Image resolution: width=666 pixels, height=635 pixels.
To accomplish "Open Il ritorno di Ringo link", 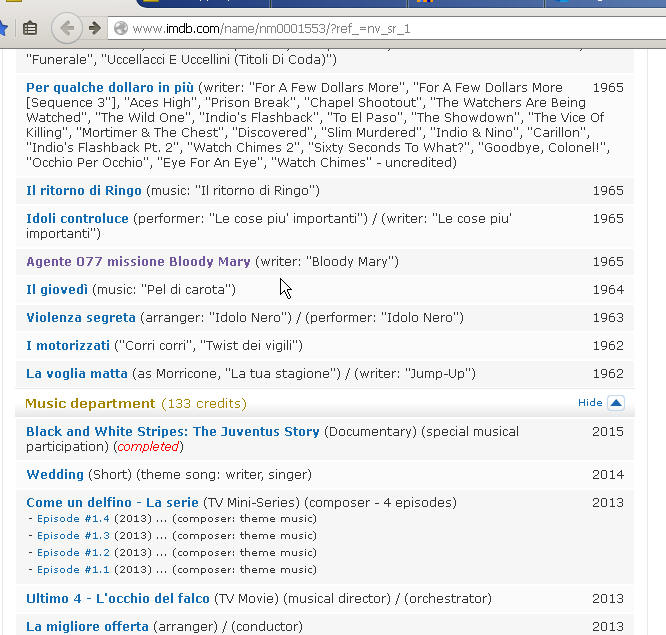I will click(x=84, y=190).
